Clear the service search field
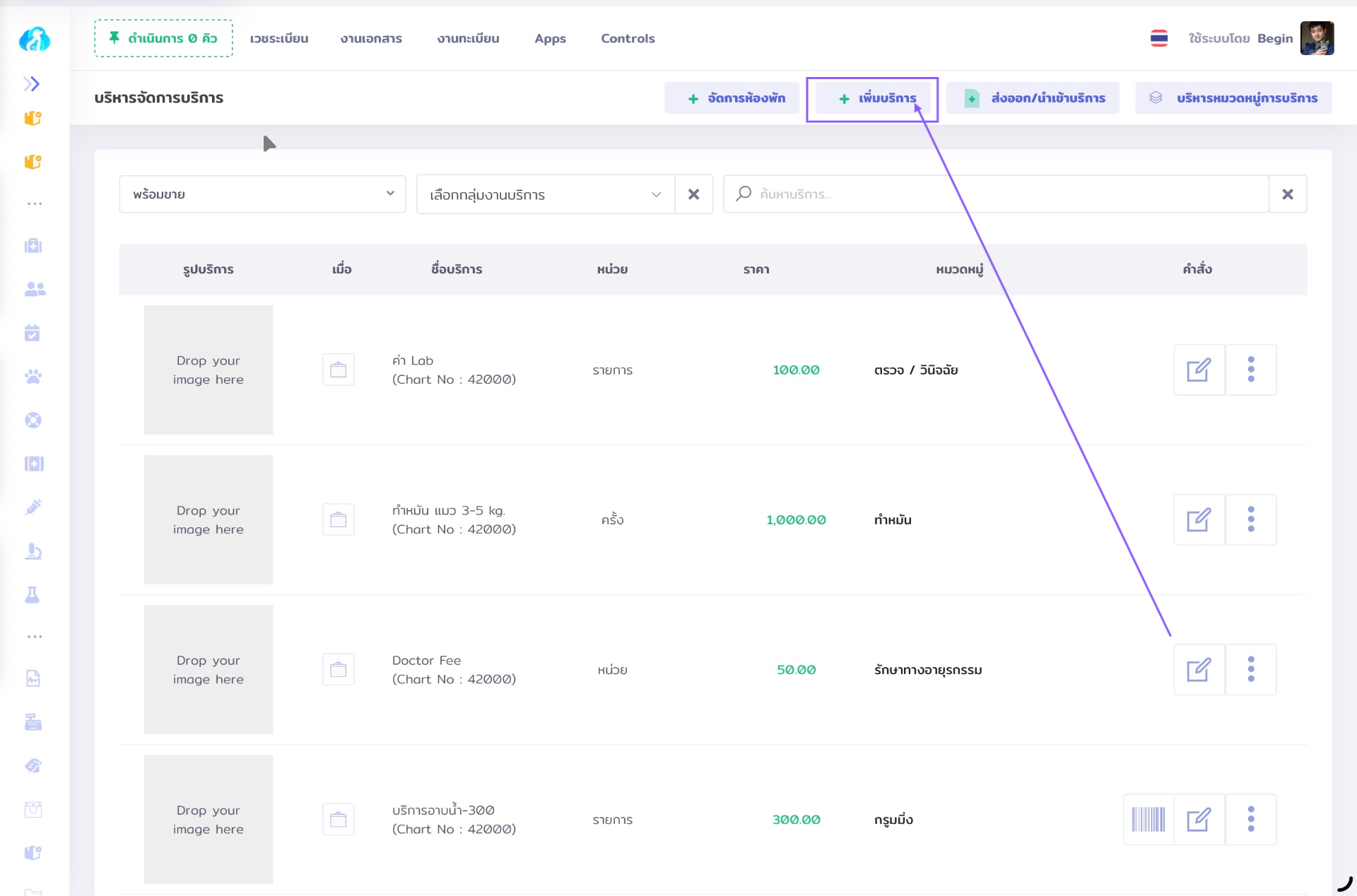1357x896 pixels. 1287,194
